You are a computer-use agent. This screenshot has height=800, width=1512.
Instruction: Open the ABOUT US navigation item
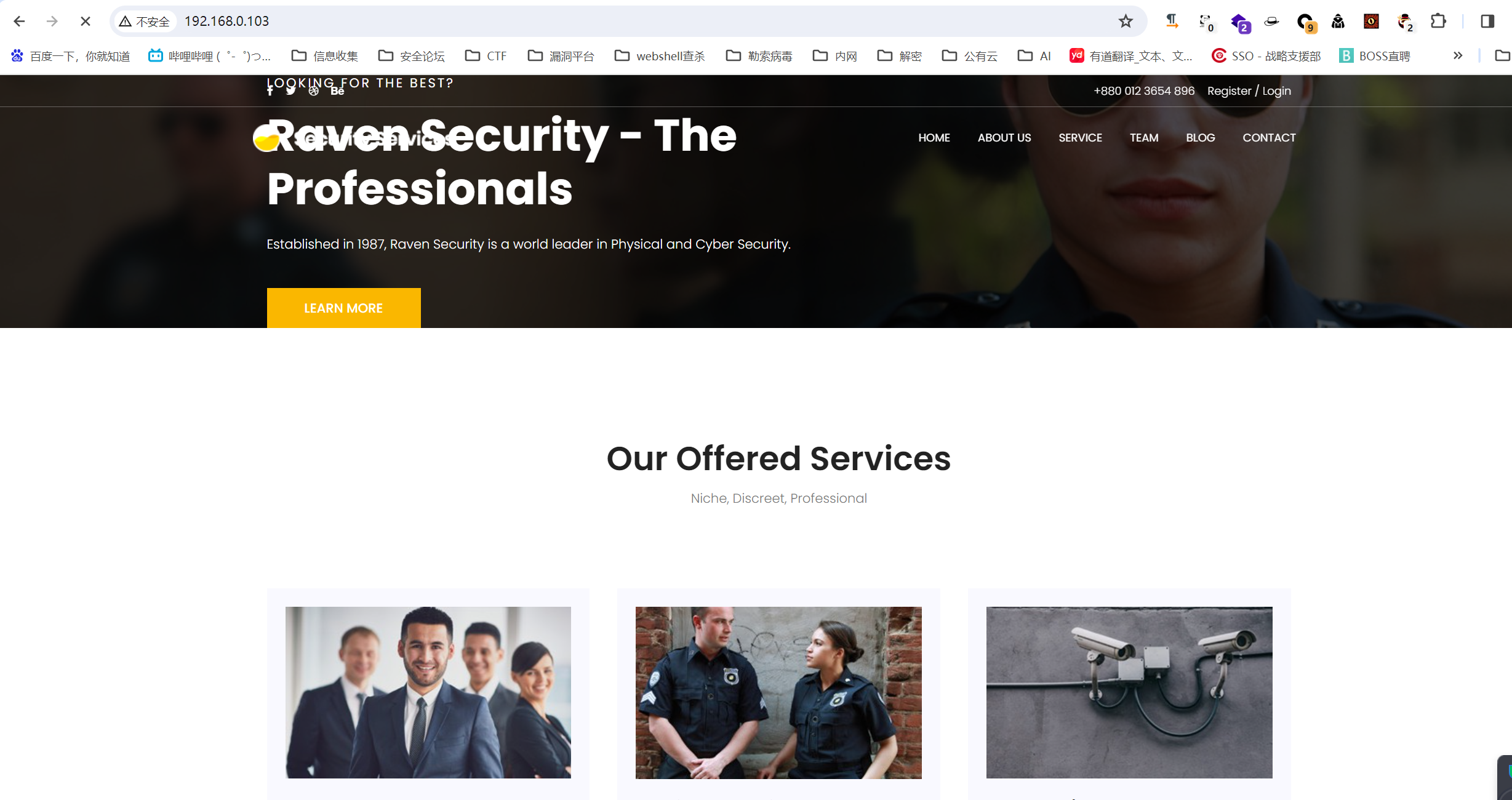(1004, 138)
